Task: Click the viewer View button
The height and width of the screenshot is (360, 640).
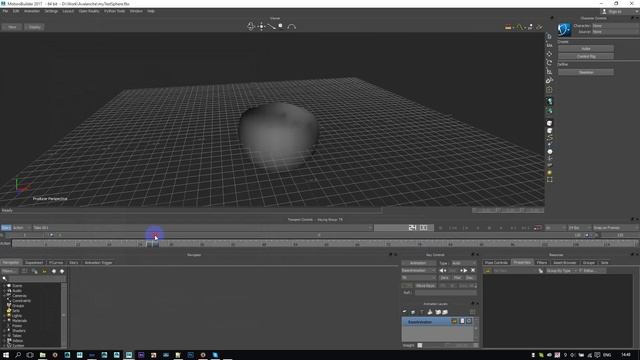Action: tap(12, 27)
